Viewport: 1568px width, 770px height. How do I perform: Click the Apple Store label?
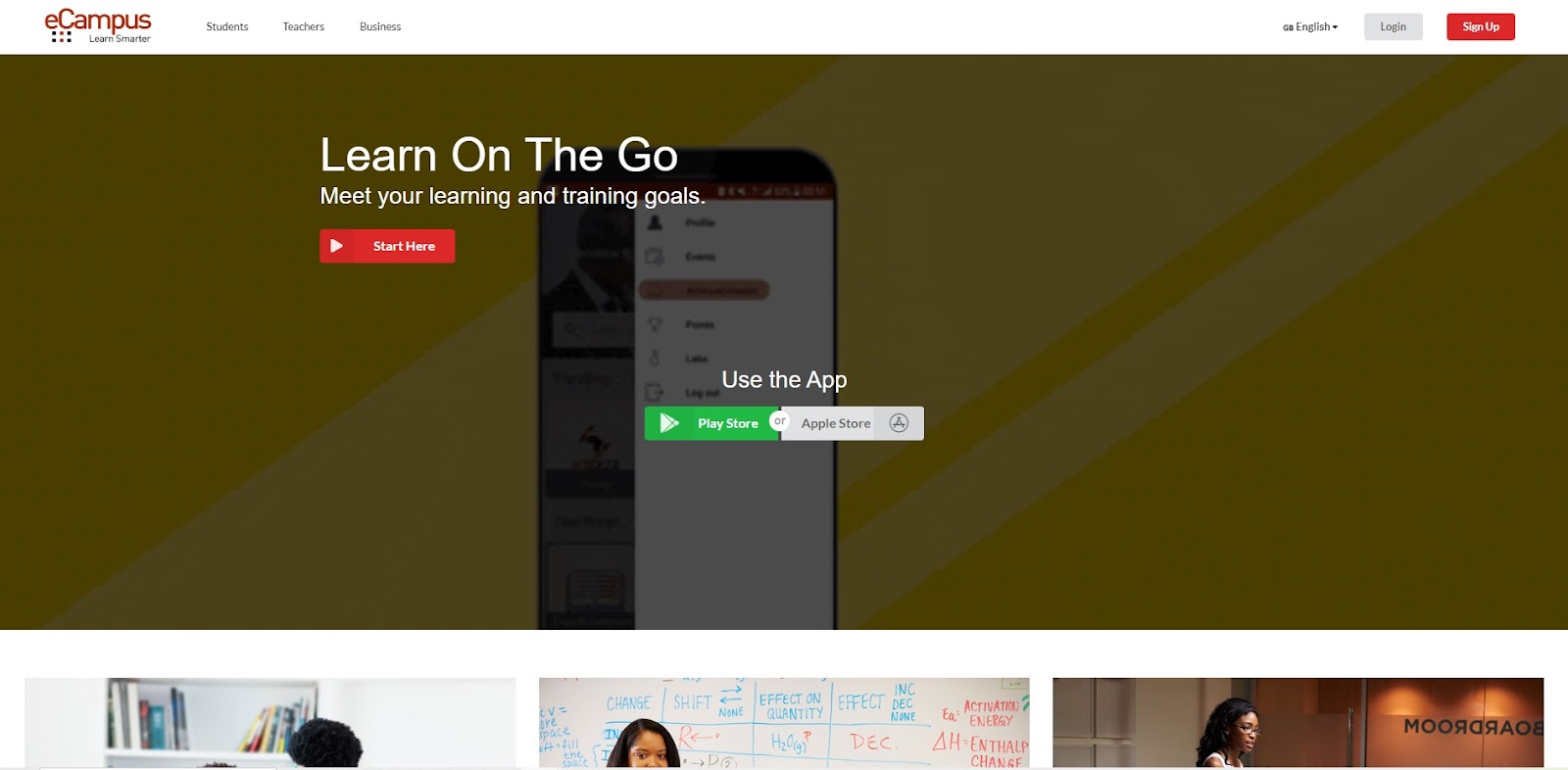coord(836,423)
